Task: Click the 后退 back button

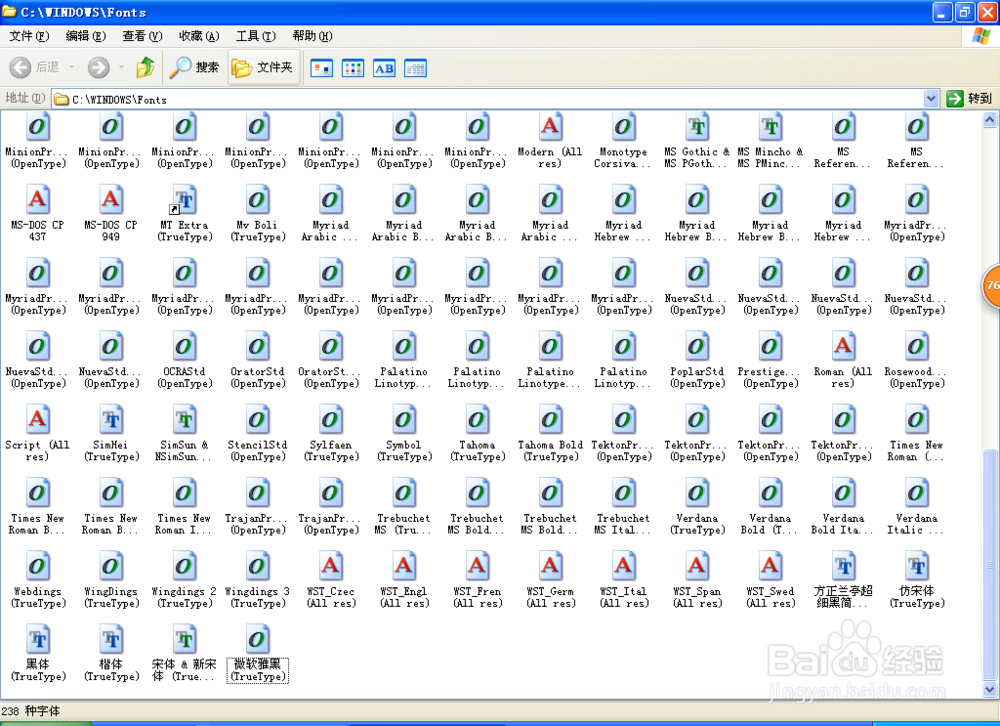Action: 35,66
